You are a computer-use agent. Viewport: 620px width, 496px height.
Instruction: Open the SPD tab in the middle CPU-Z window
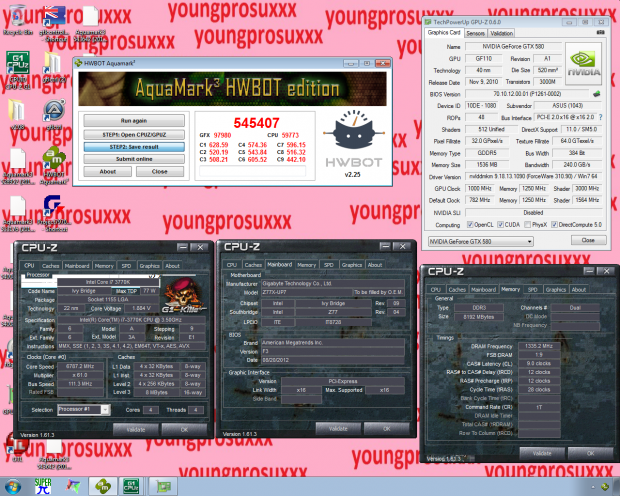click(329, 265)
